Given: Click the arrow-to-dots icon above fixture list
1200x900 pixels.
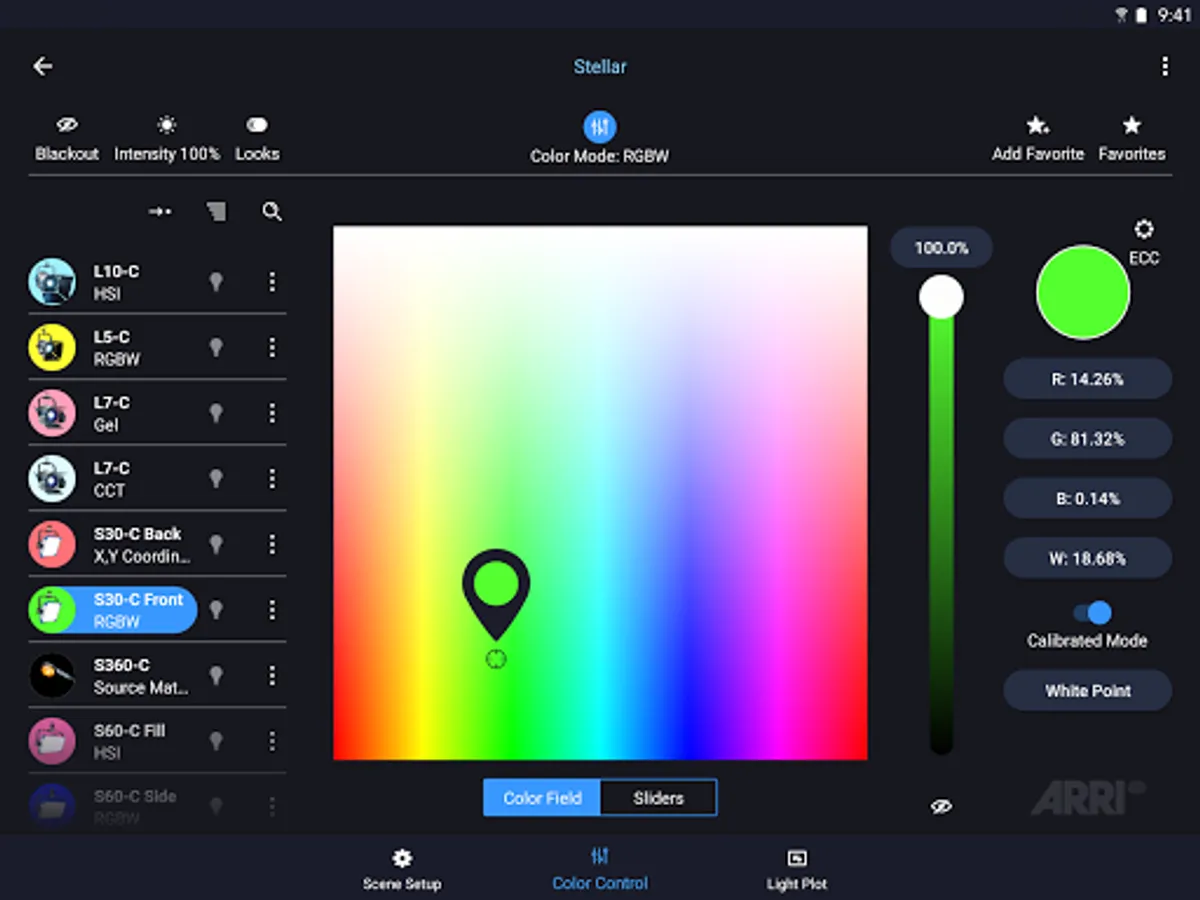Looking at the screenshot, I should point(160,211).
